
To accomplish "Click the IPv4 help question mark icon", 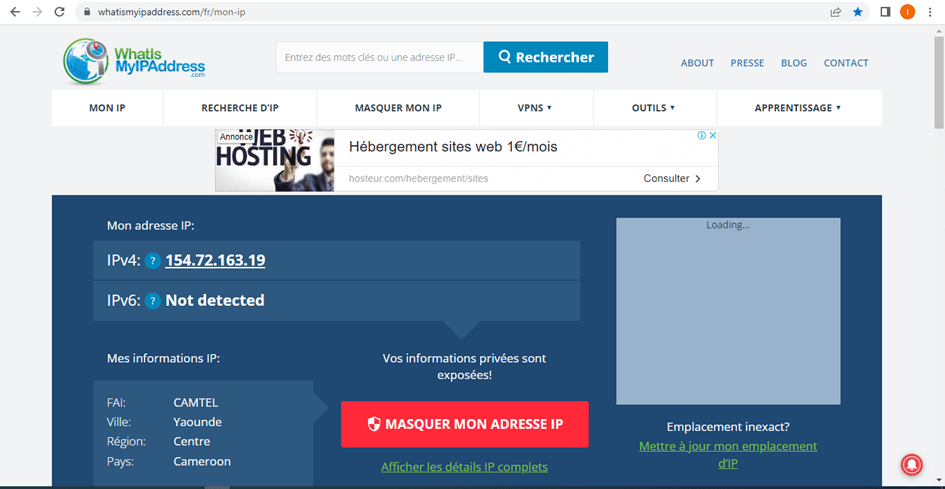I will click(152, 261).
